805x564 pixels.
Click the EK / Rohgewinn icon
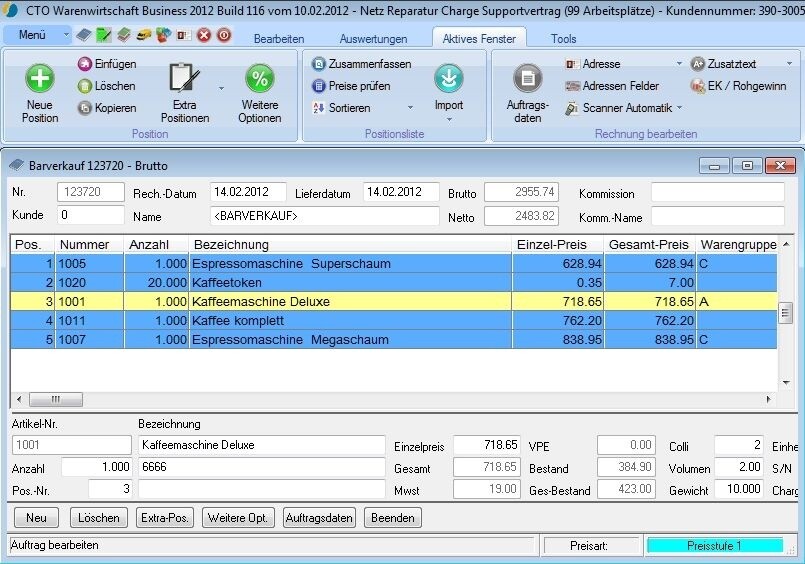point(698,86)
